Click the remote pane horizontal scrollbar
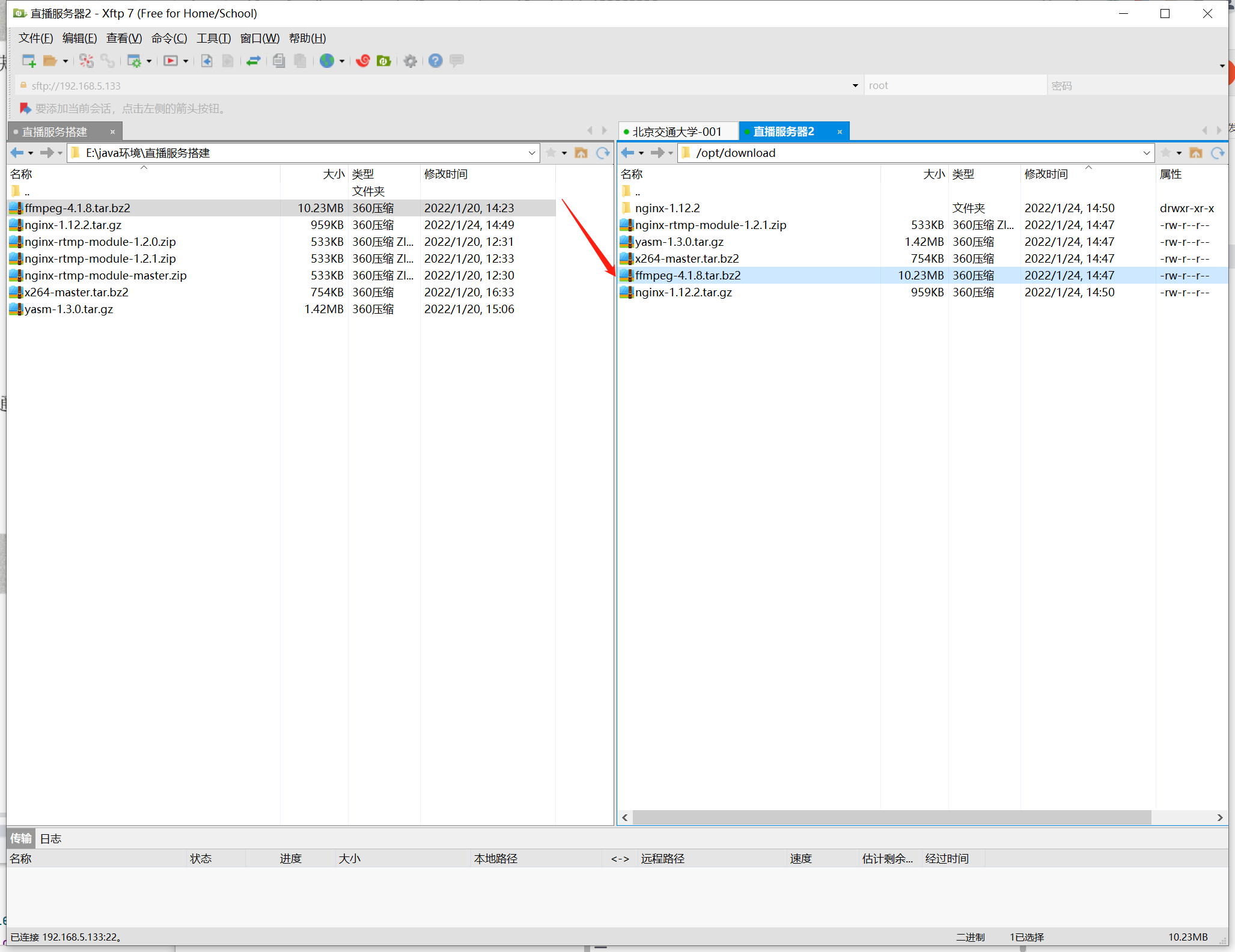1235x952 pixels. pyautogui.click(x=892, y=817)
